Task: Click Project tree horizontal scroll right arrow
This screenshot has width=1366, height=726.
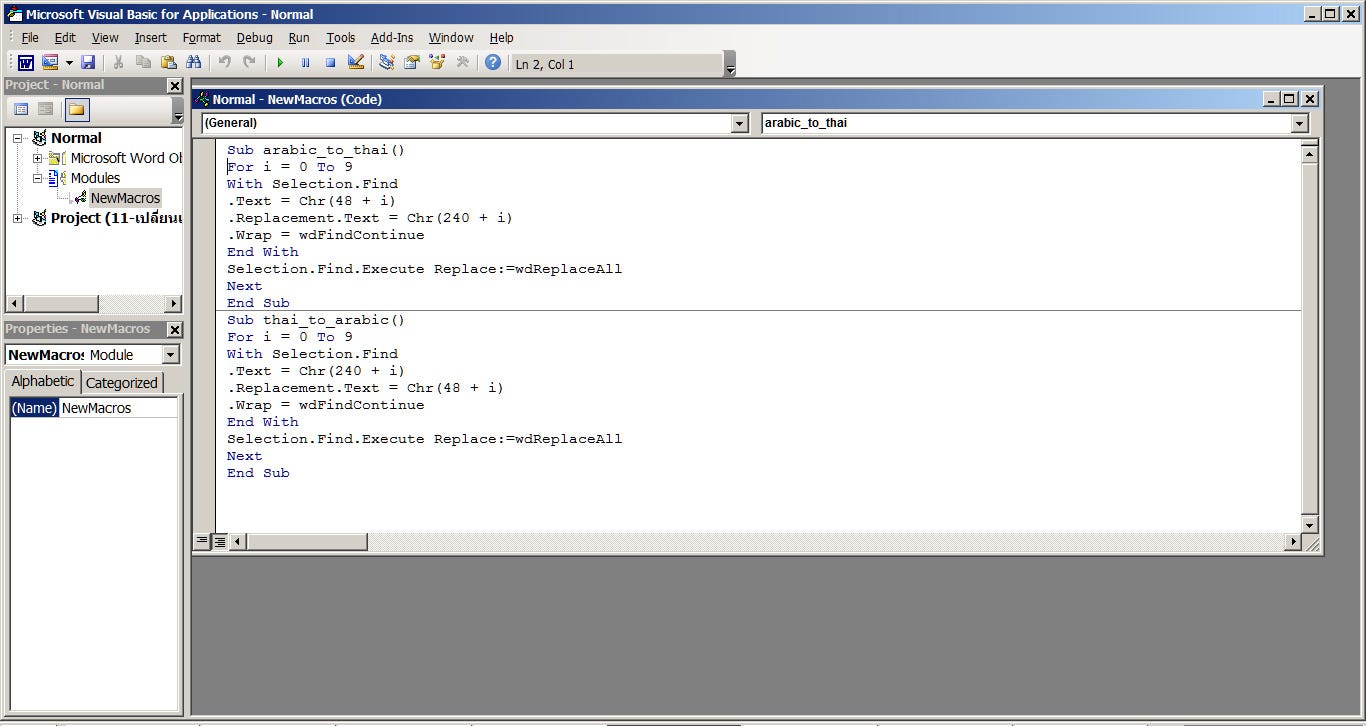Action: point(174,303)
